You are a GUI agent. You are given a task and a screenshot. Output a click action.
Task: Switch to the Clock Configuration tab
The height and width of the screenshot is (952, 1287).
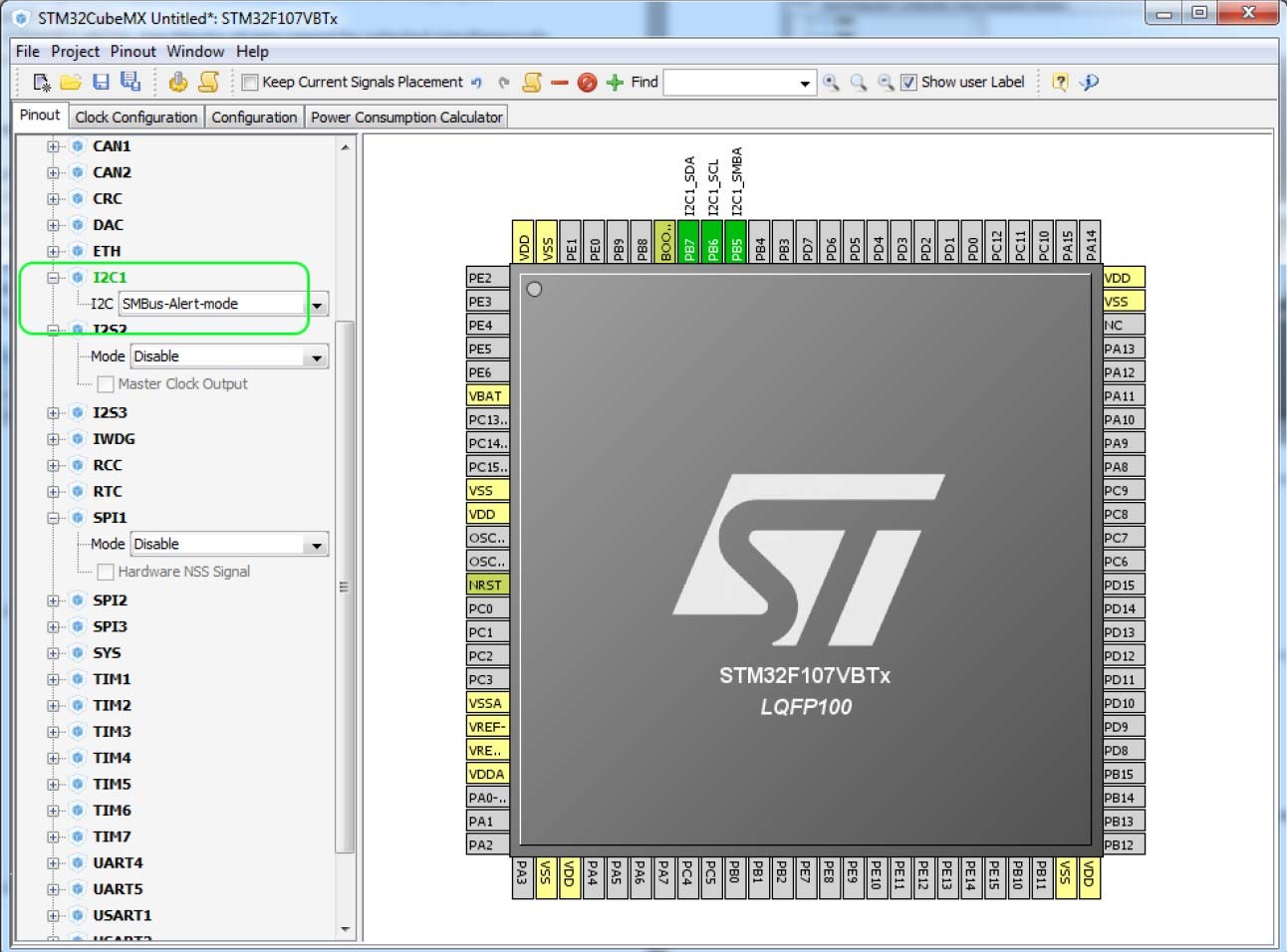(x=136, y=118)
